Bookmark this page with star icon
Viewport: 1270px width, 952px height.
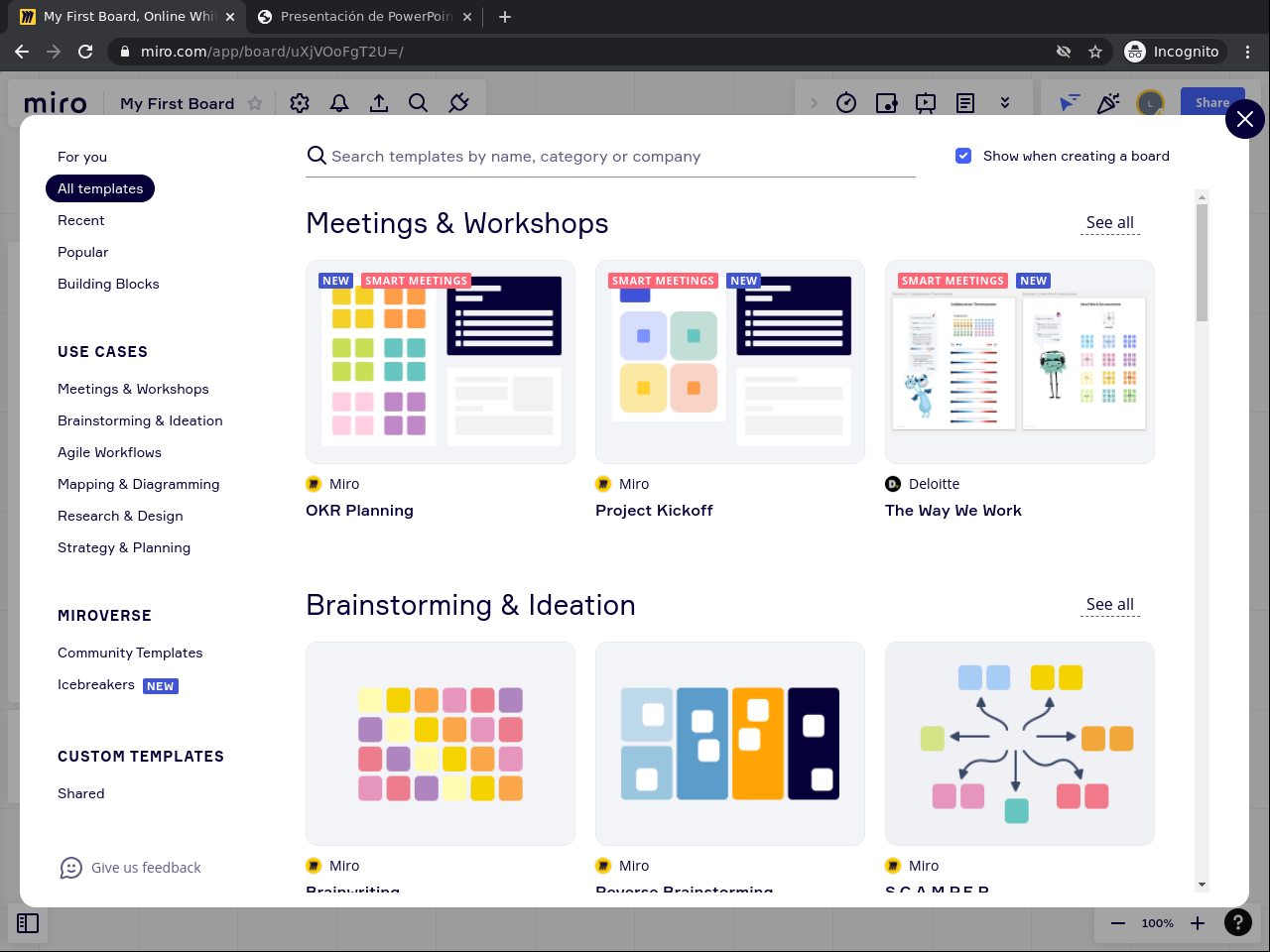[x=1095, y=52]
